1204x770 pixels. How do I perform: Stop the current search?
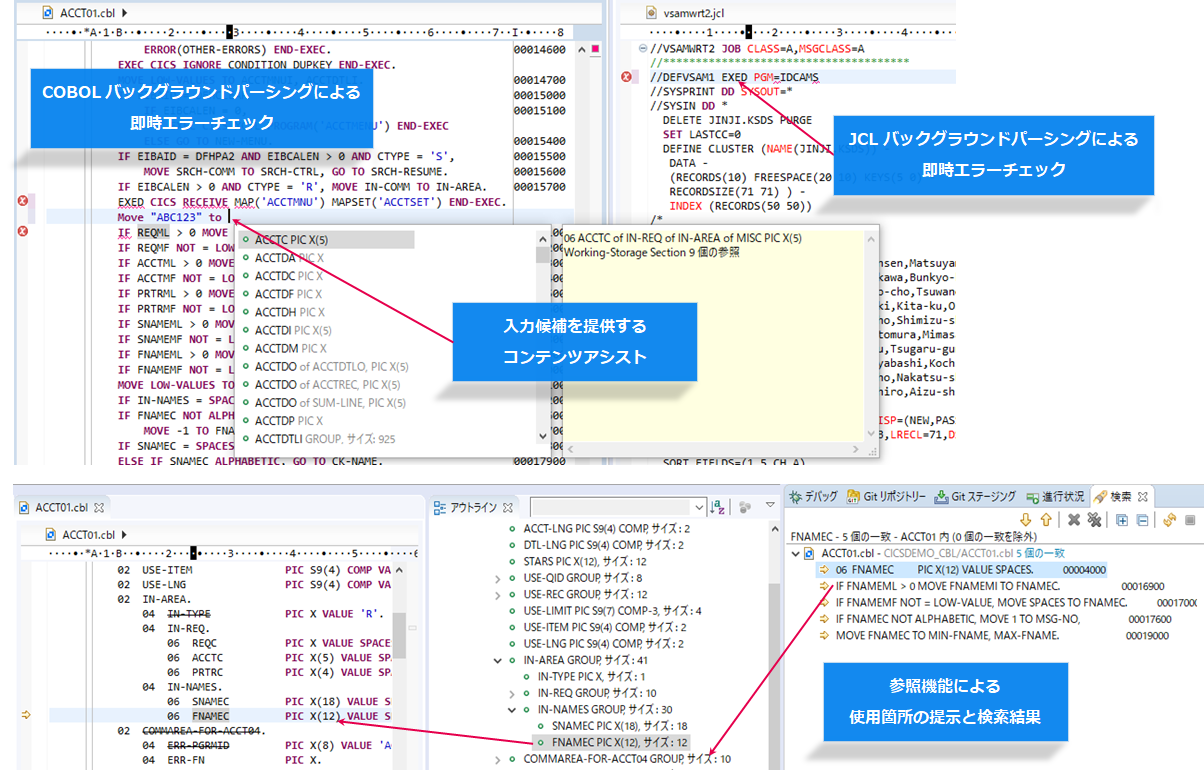(x=1190, y=519)
